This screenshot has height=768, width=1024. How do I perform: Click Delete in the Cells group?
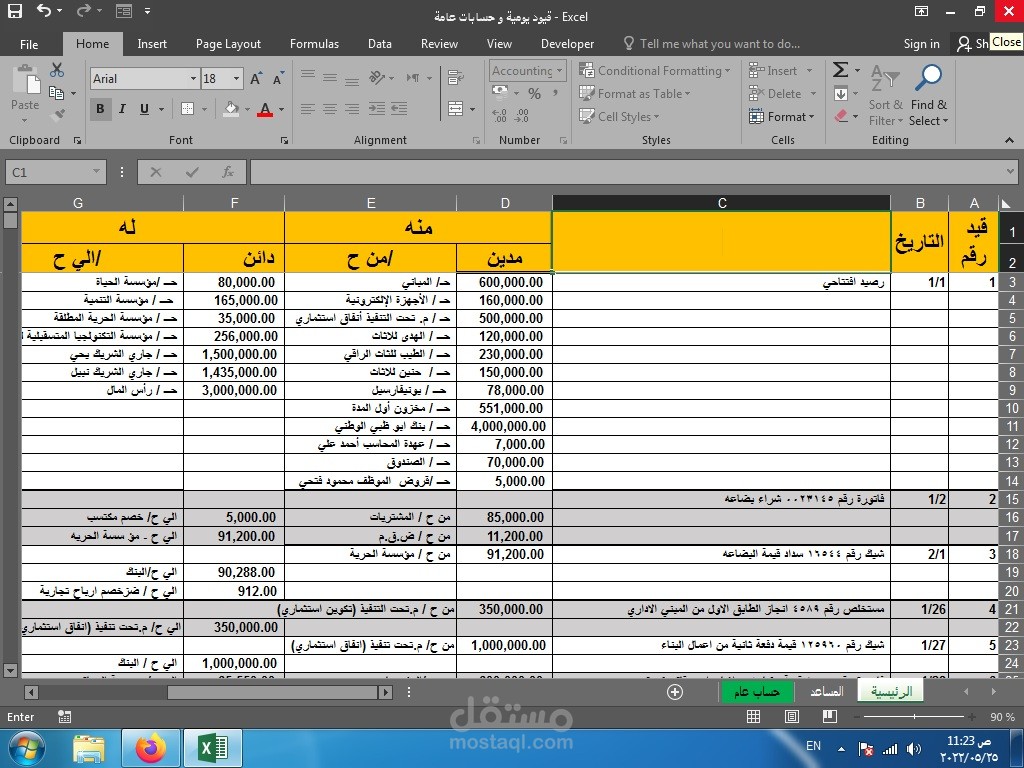click(x=776, y=93)
